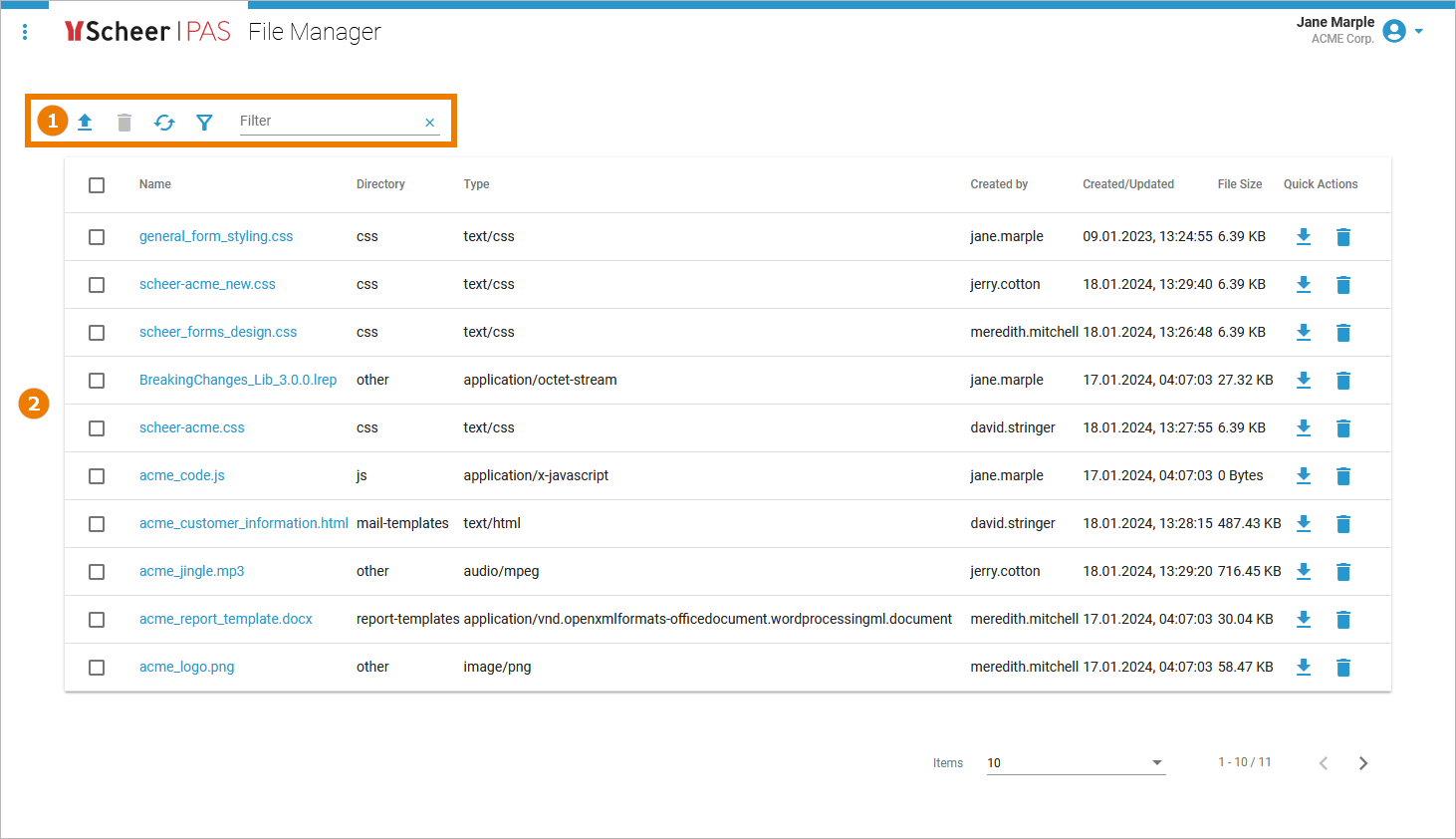
Task: Open acme_customer_information.html via its link
Action: tap(243, 523)
